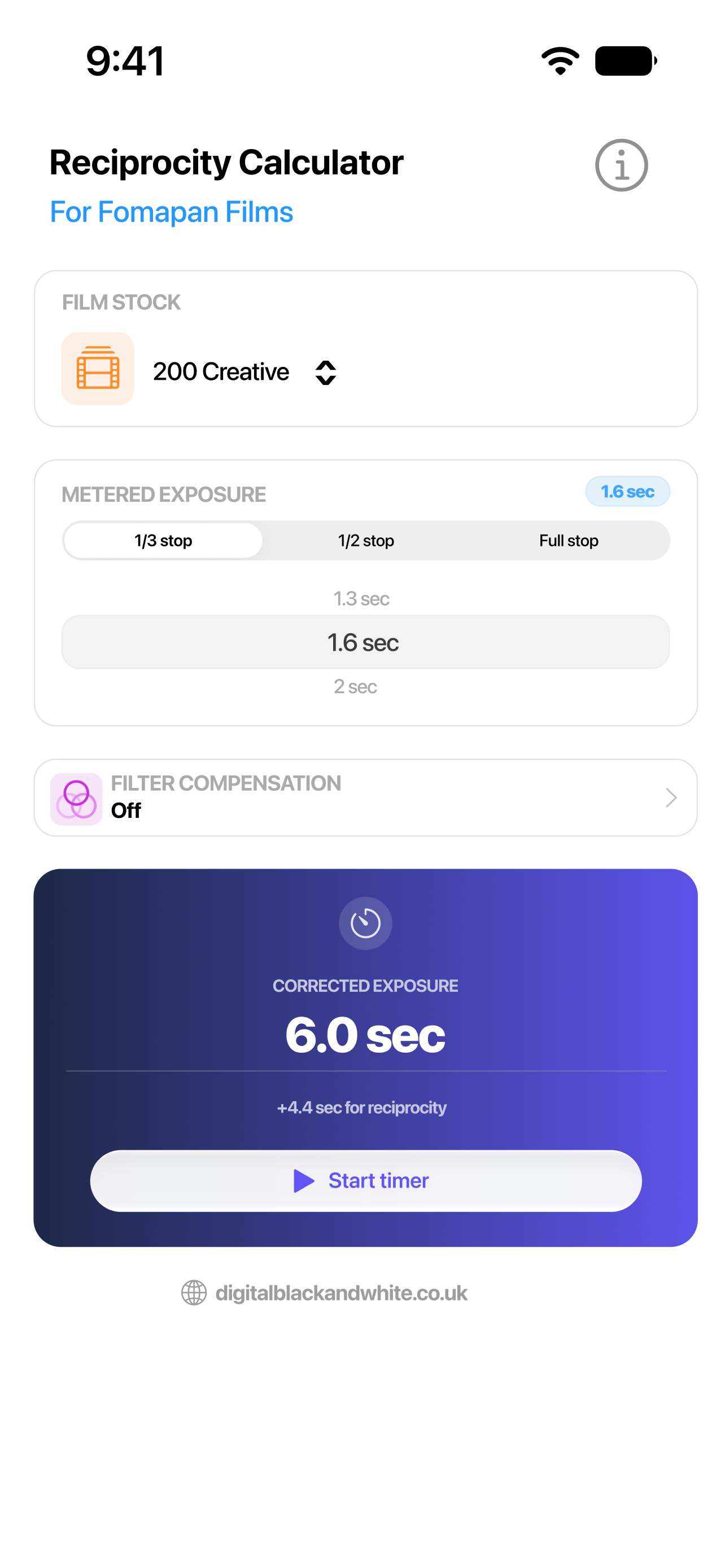Open the info circle icon
725x1568 pixels.
click(x=621, y=165)
